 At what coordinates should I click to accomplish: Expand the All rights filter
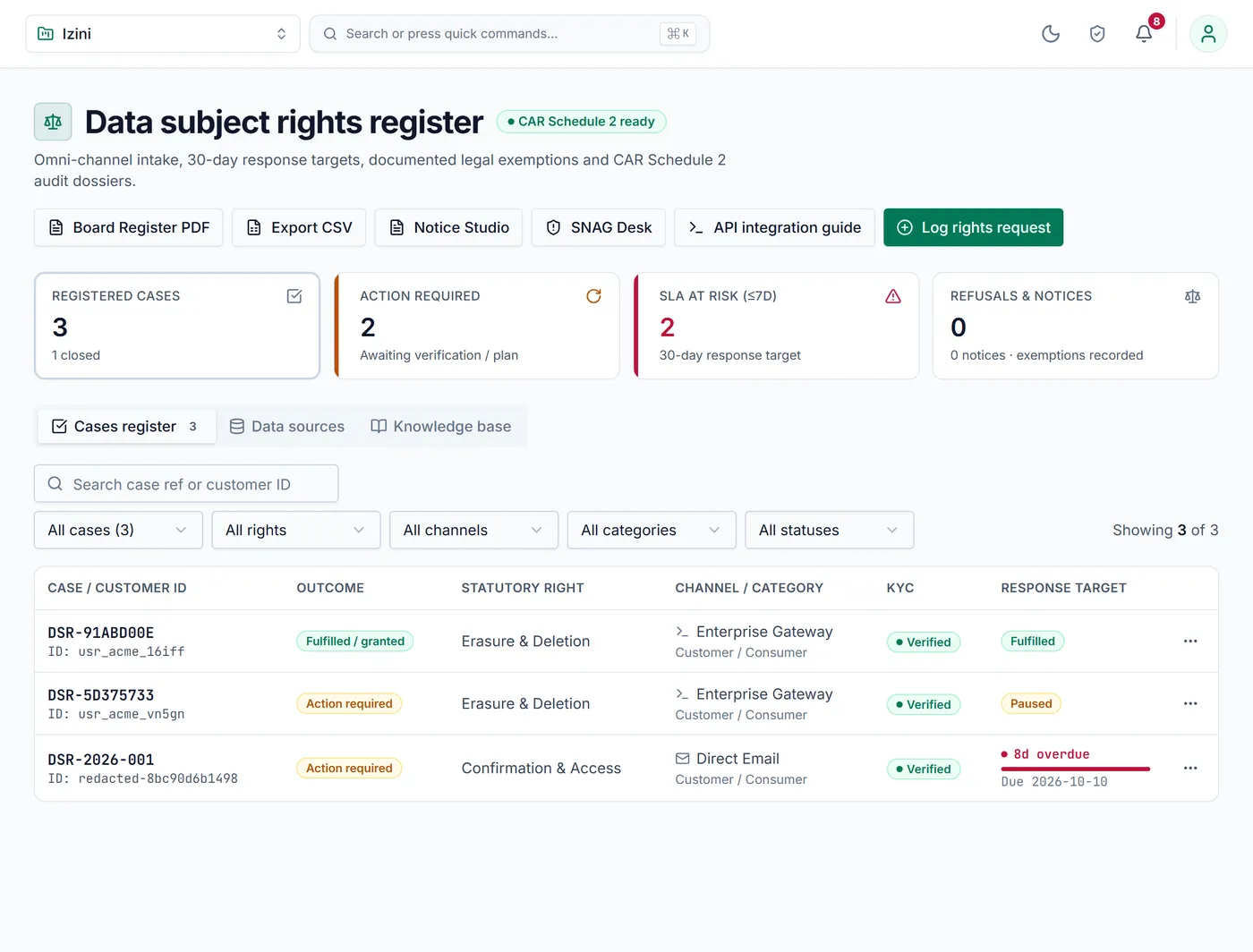(296, 531)
